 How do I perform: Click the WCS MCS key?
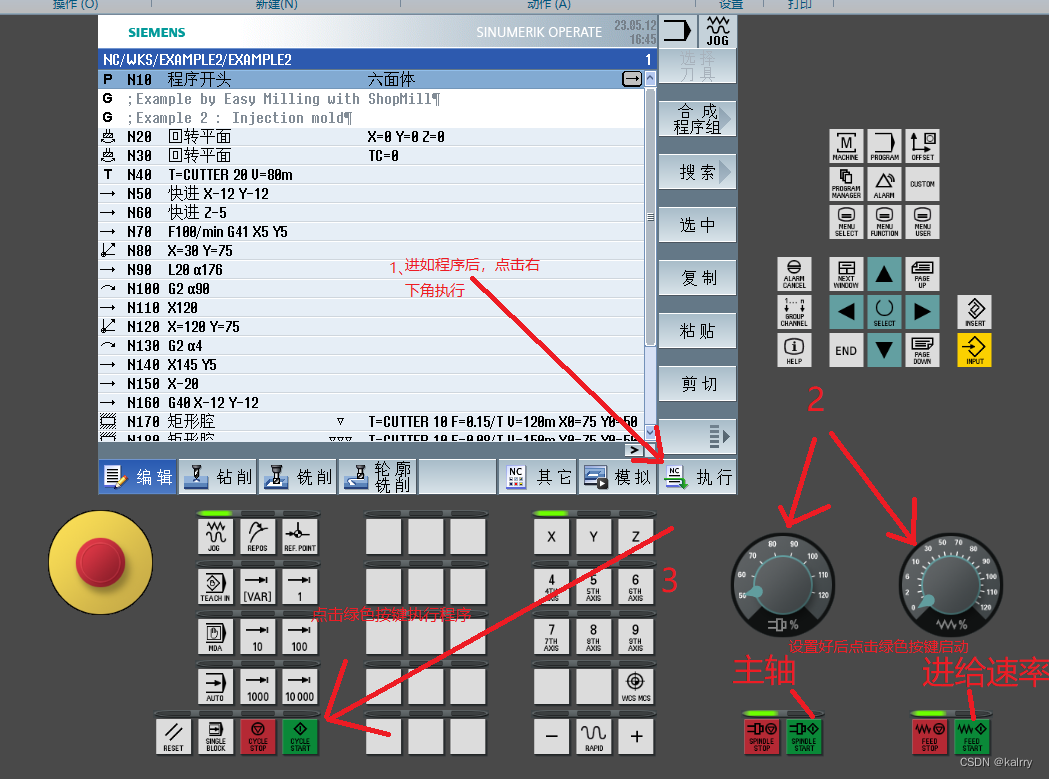(636, 687)
